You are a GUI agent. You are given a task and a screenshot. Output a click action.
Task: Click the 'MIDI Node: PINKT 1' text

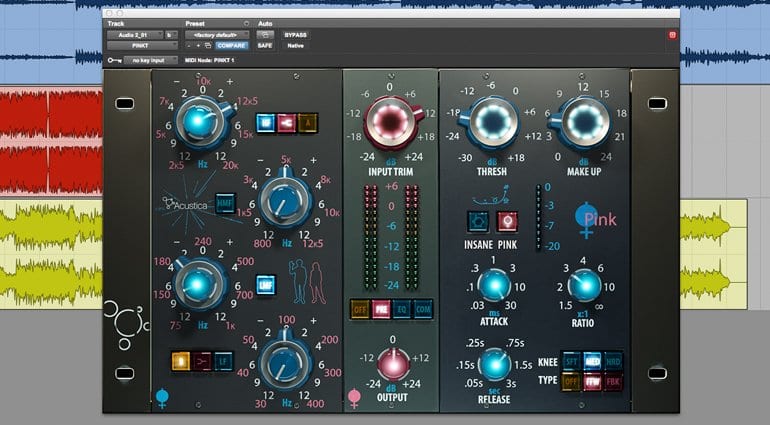210,60
